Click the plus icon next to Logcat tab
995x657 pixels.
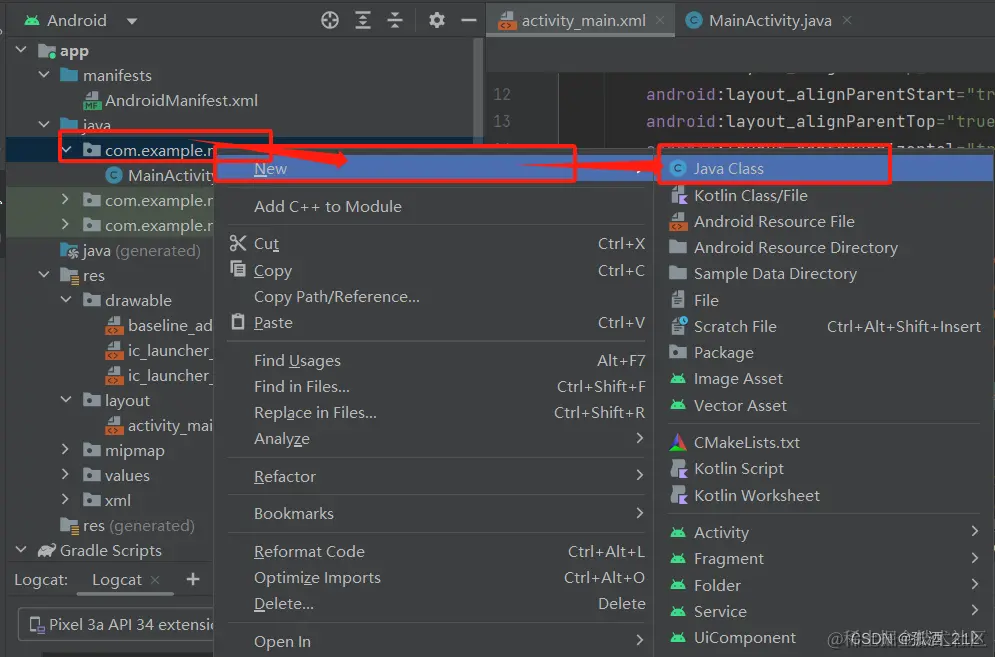point(193,579)
